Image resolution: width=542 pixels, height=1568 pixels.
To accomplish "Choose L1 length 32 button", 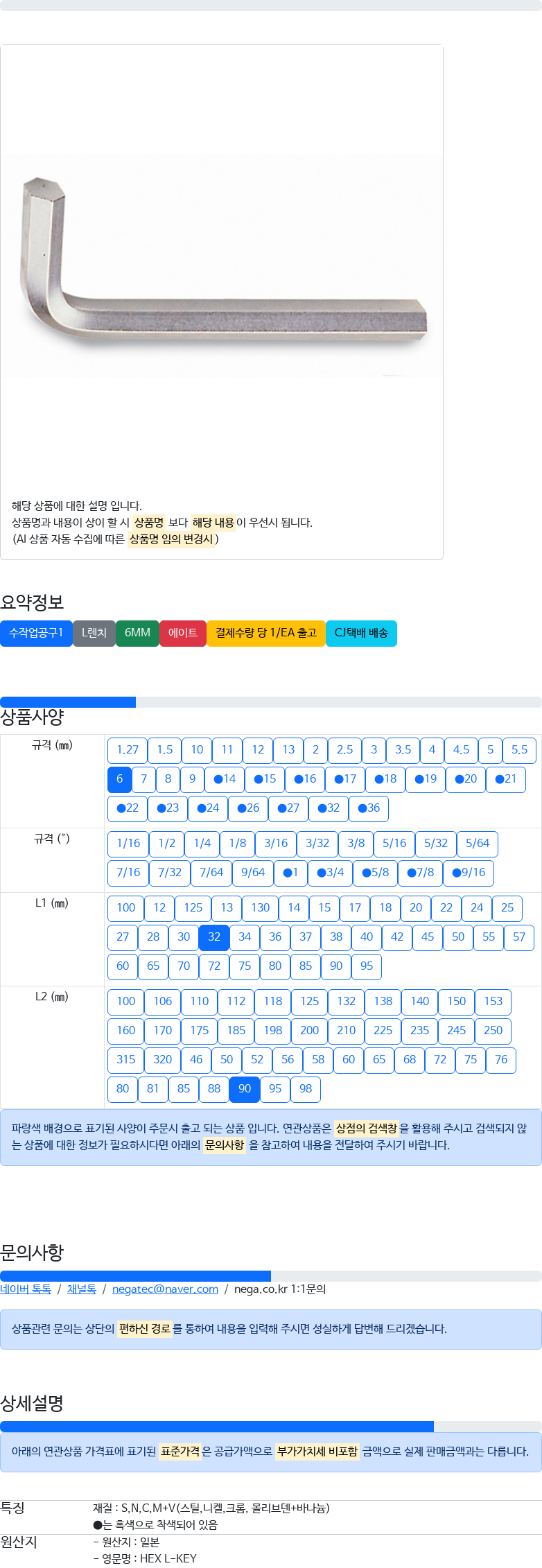I will 214,937.
